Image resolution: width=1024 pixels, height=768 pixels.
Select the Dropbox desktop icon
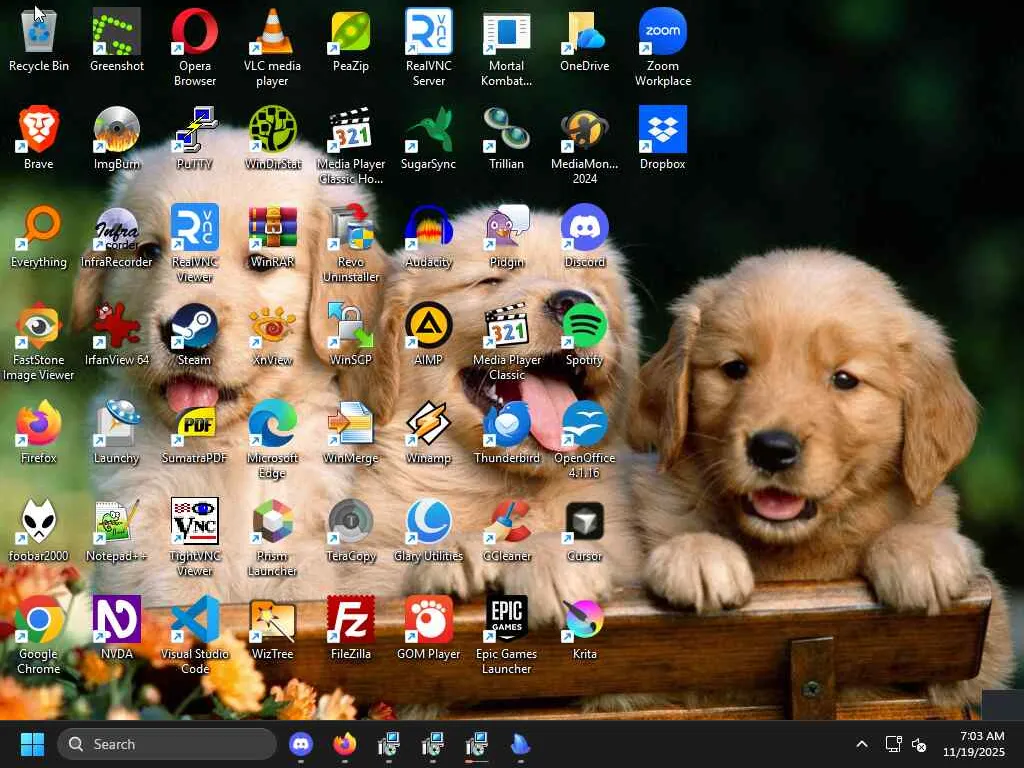[x=663, y=138]
